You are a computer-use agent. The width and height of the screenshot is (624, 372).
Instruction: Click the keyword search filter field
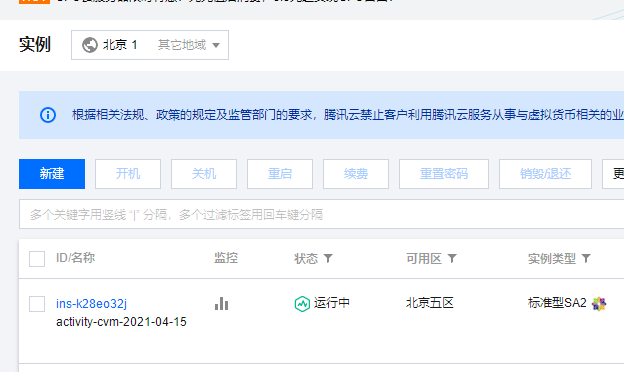coord(322,214)
